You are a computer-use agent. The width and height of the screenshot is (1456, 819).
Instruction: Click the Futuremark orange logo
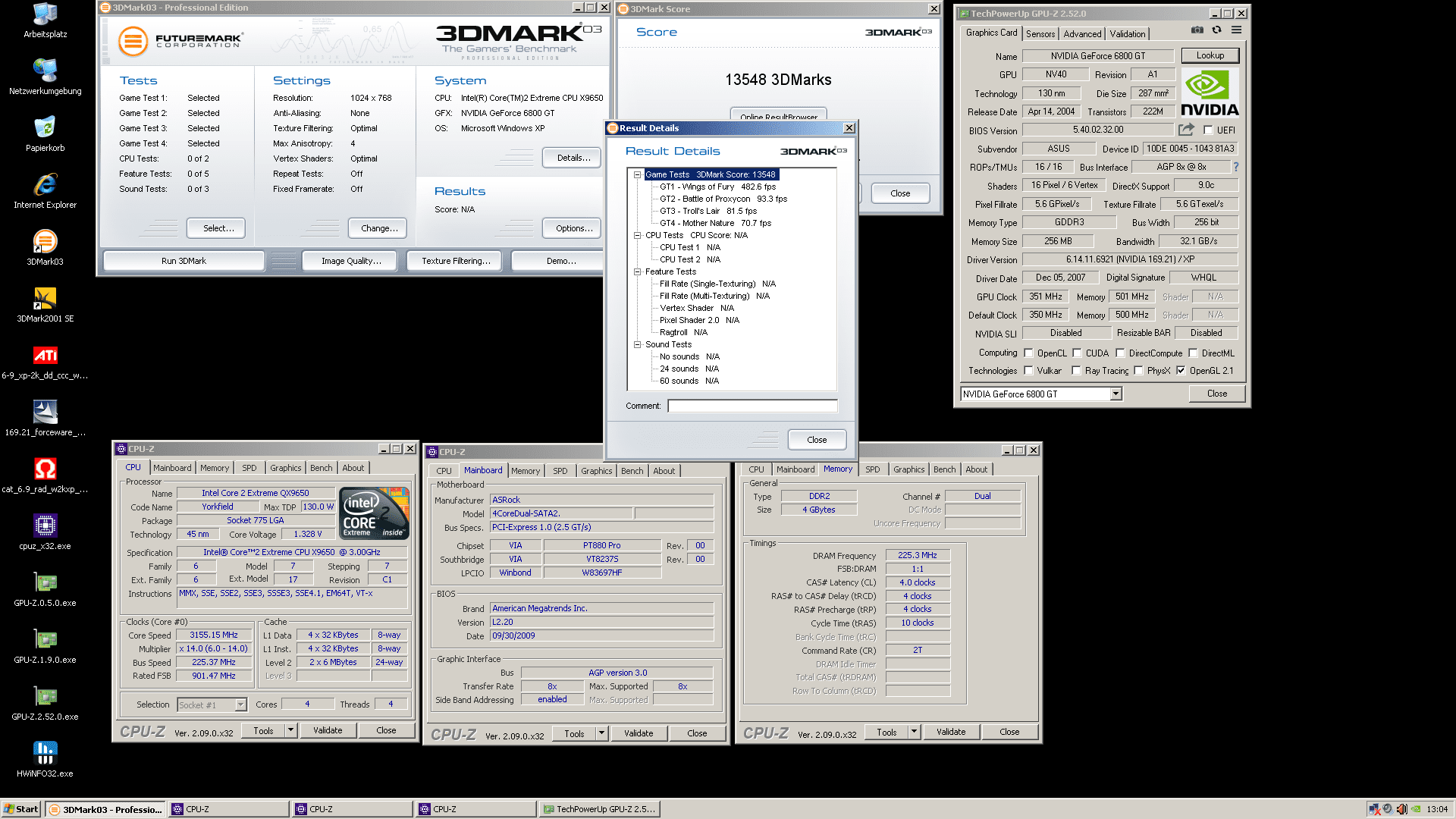click(133, 41)
